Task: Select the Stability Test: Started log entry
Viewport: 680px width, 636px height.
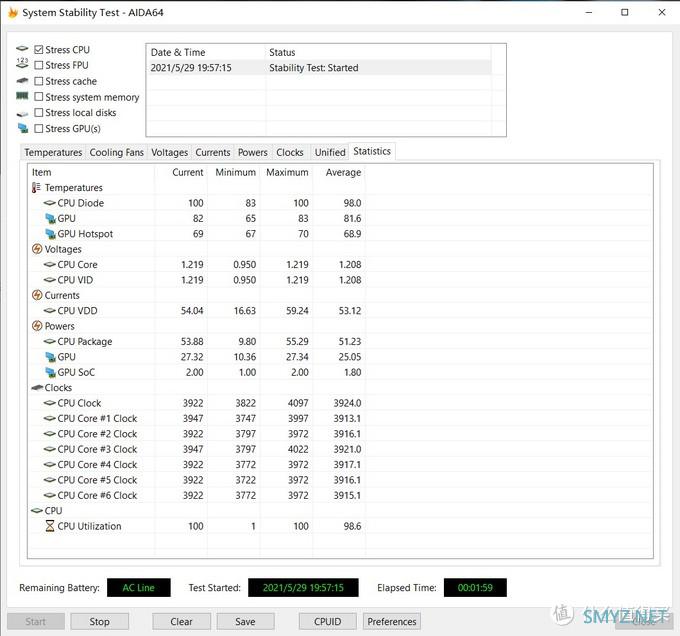Action: (x=319, y=68)
